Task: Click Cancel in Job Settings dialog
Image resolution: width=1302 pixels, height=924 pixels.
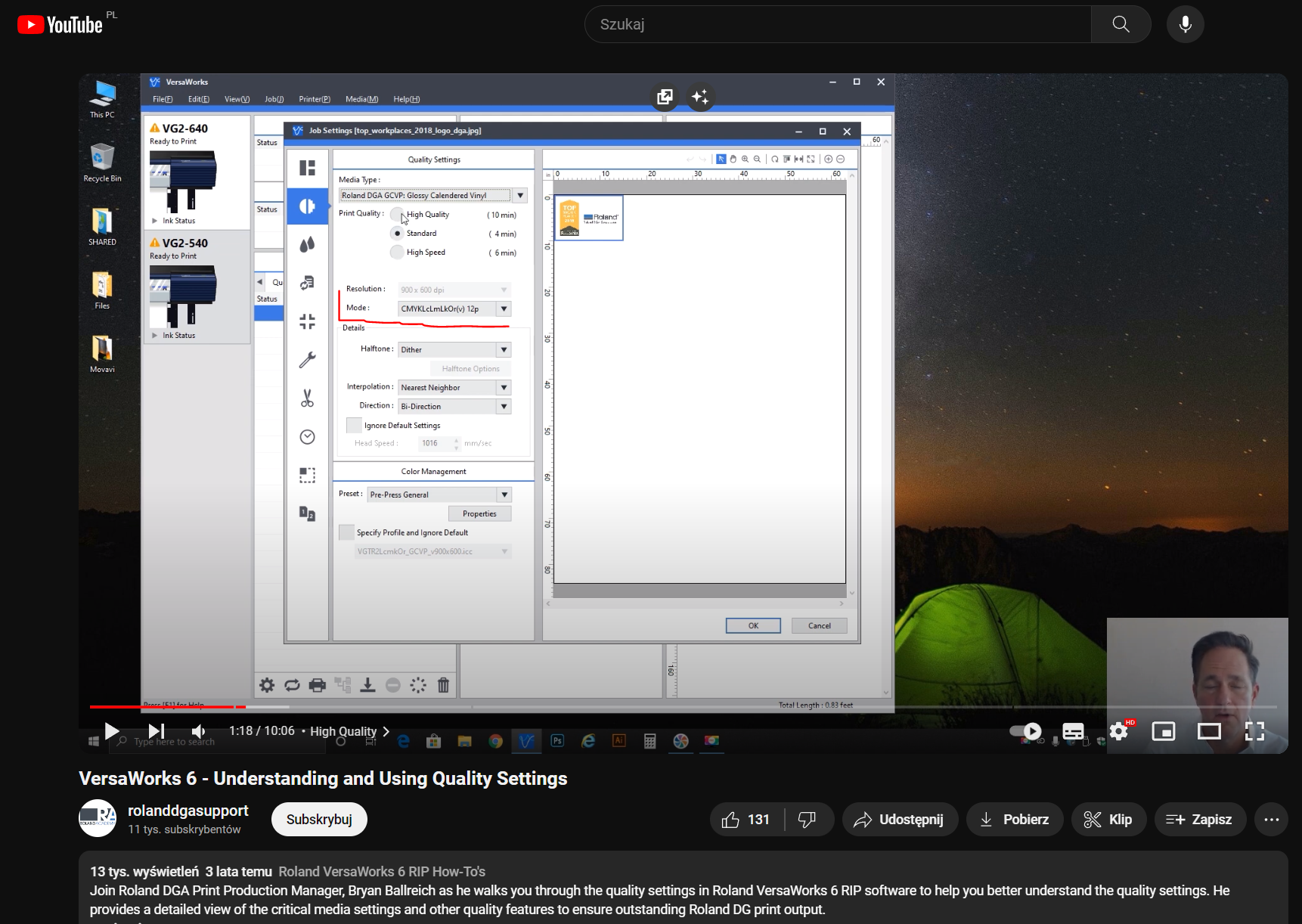Action: point(820,625)
